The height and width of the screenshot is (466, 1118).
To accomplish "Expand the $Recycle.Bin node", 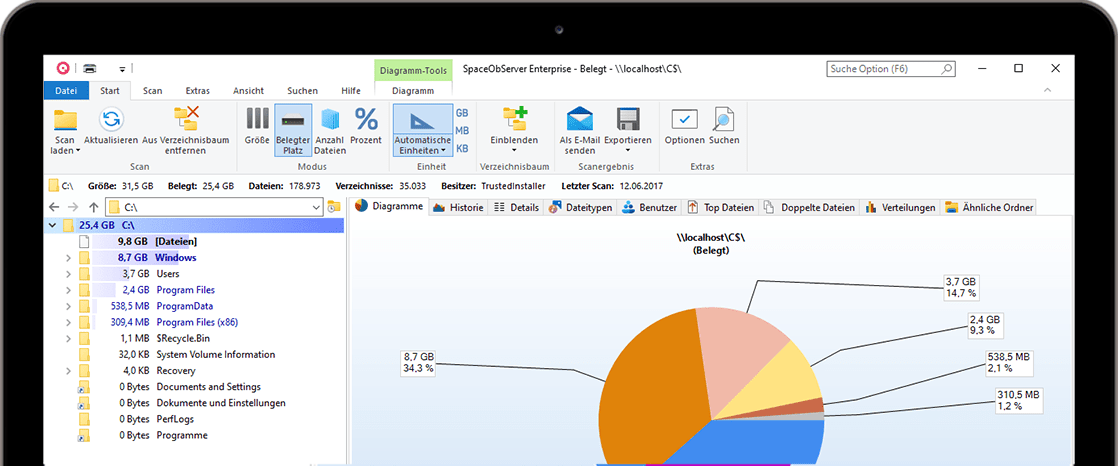I will pos(68,338).
